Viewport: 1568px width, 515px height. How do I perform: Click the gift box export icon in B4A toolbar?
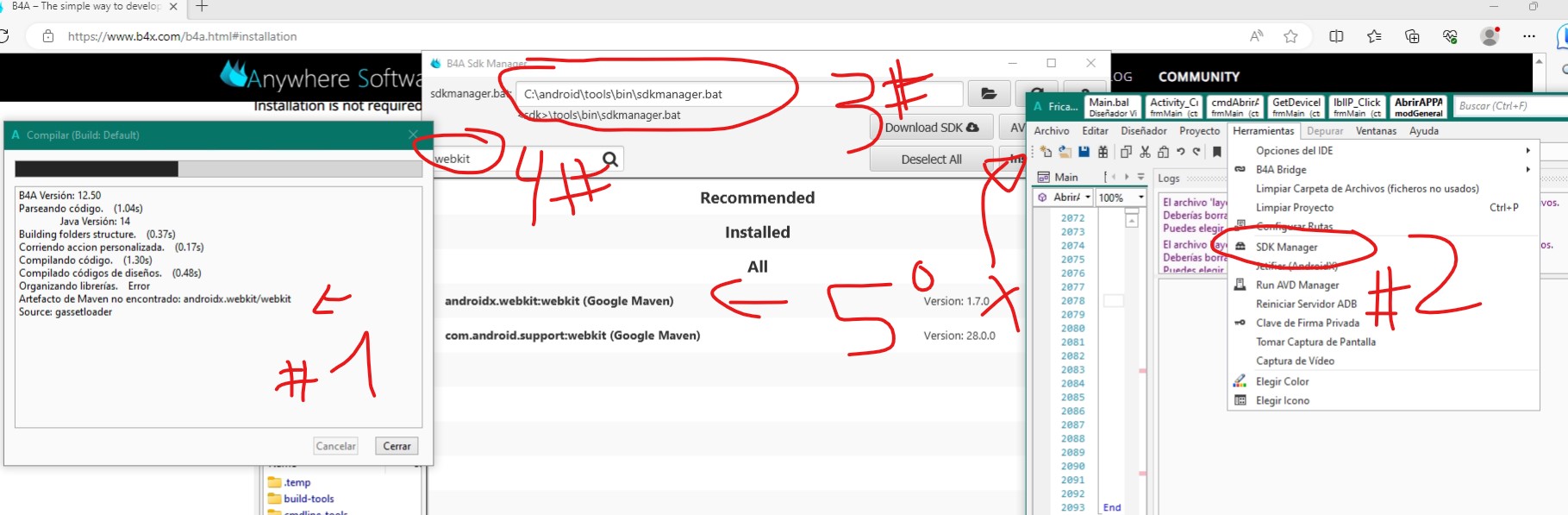point(1103,152)
